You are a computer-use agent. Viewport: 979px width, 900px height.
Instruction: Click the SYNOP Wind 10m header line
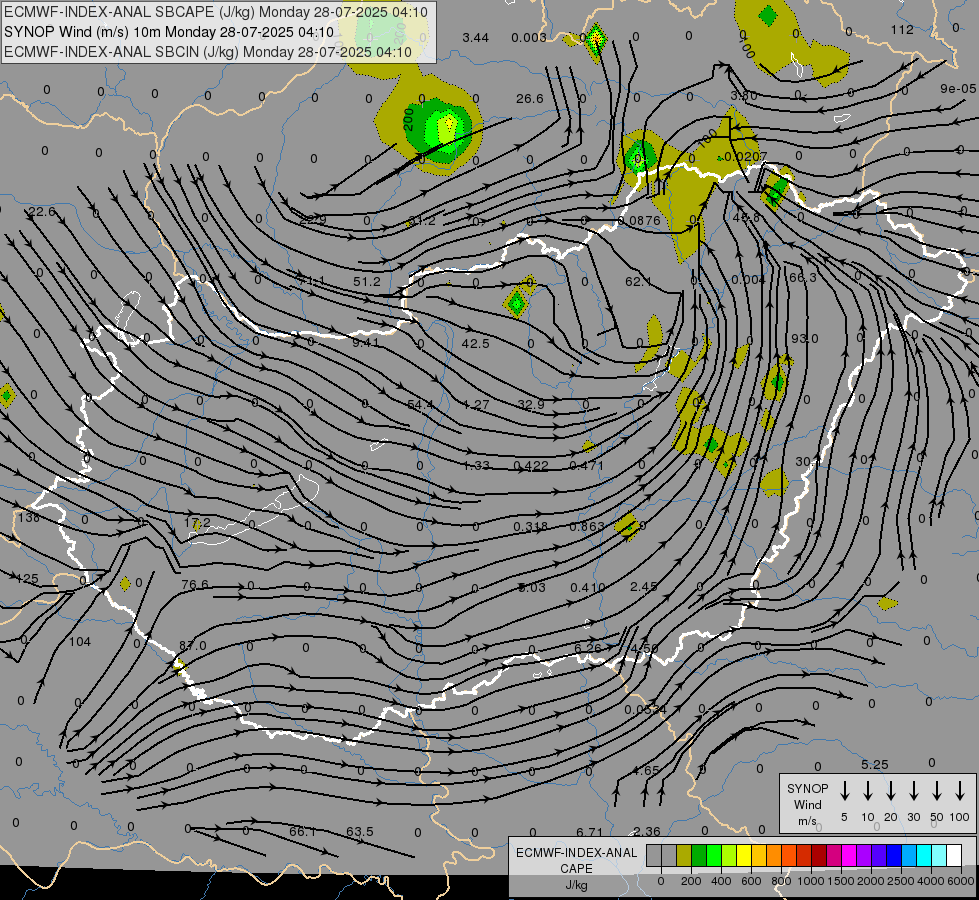[169, 32]
